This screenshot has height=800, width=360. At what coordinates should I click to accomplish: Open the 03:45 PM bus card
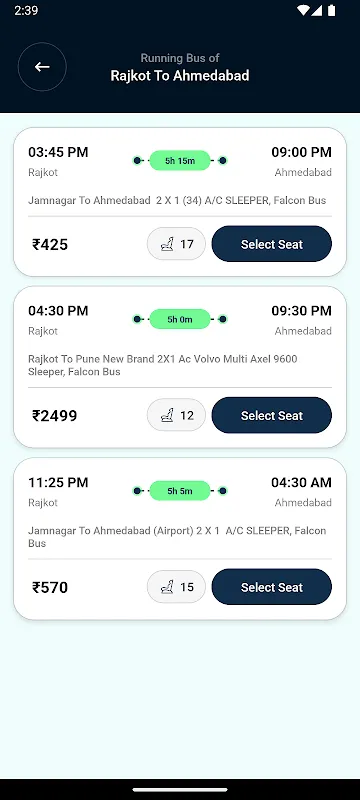(180, 202)
